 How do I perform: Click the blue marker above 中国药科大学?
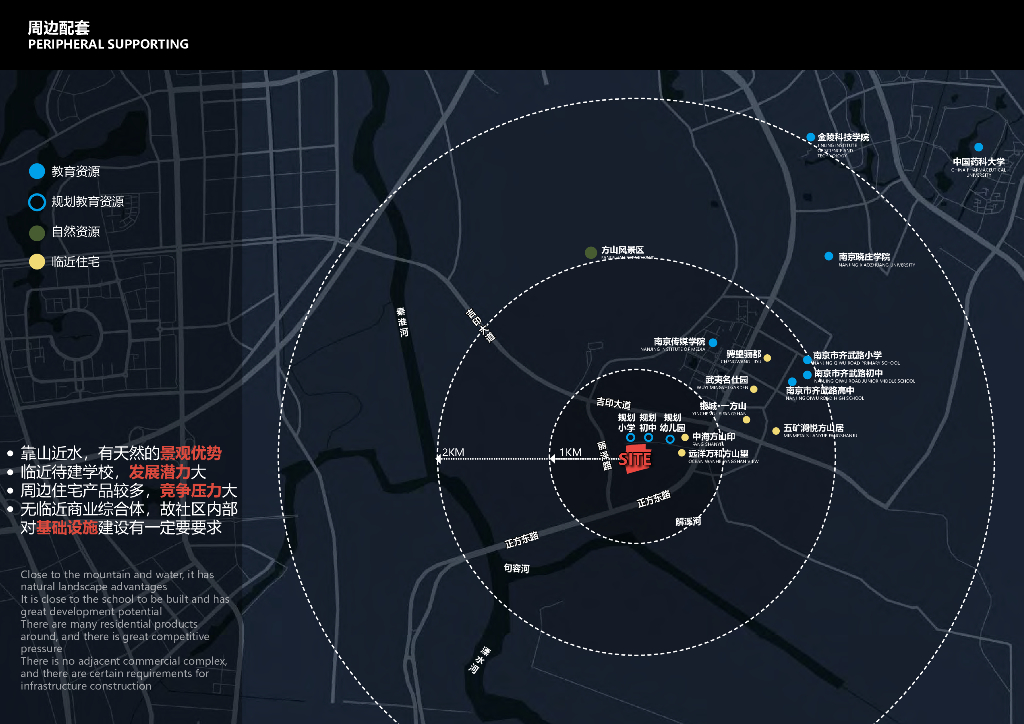click(x=978, y=148)
